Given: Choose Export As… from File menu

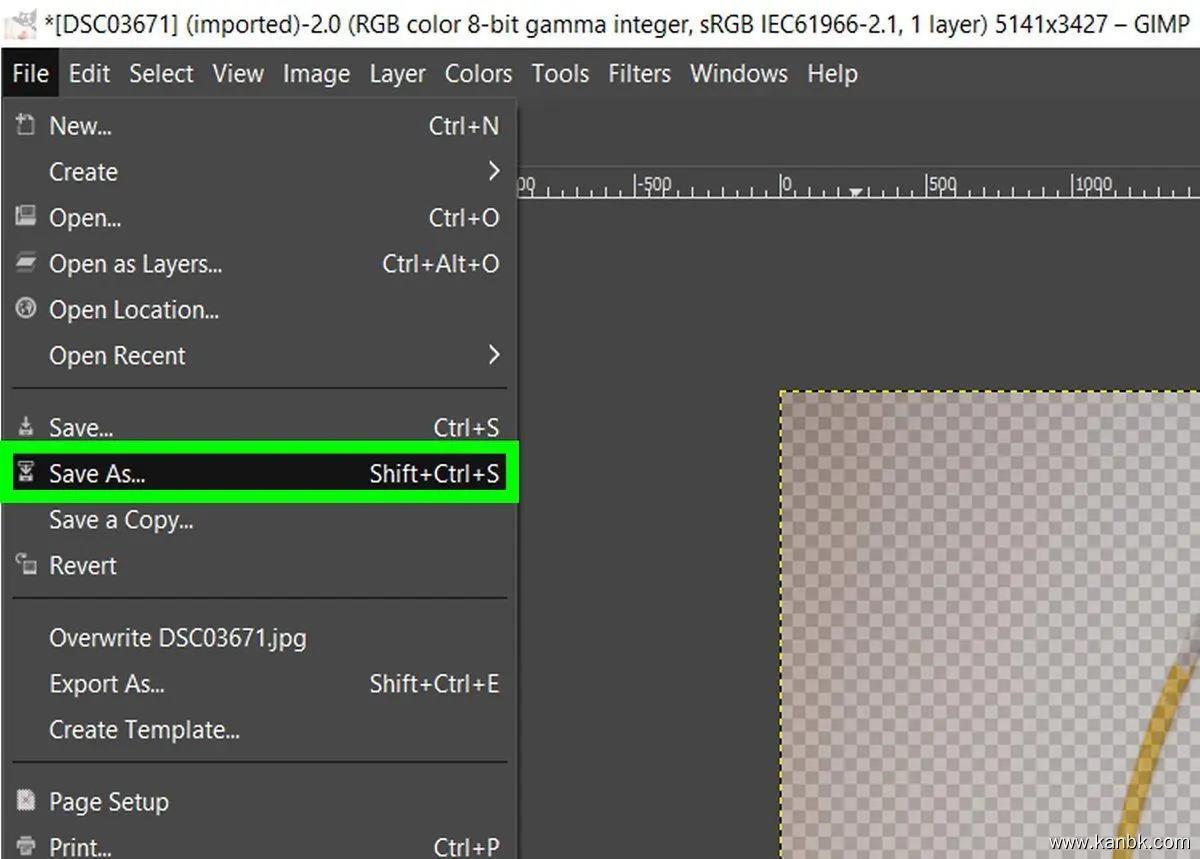Looking at the screenshot, I should (x=107, y=684).
